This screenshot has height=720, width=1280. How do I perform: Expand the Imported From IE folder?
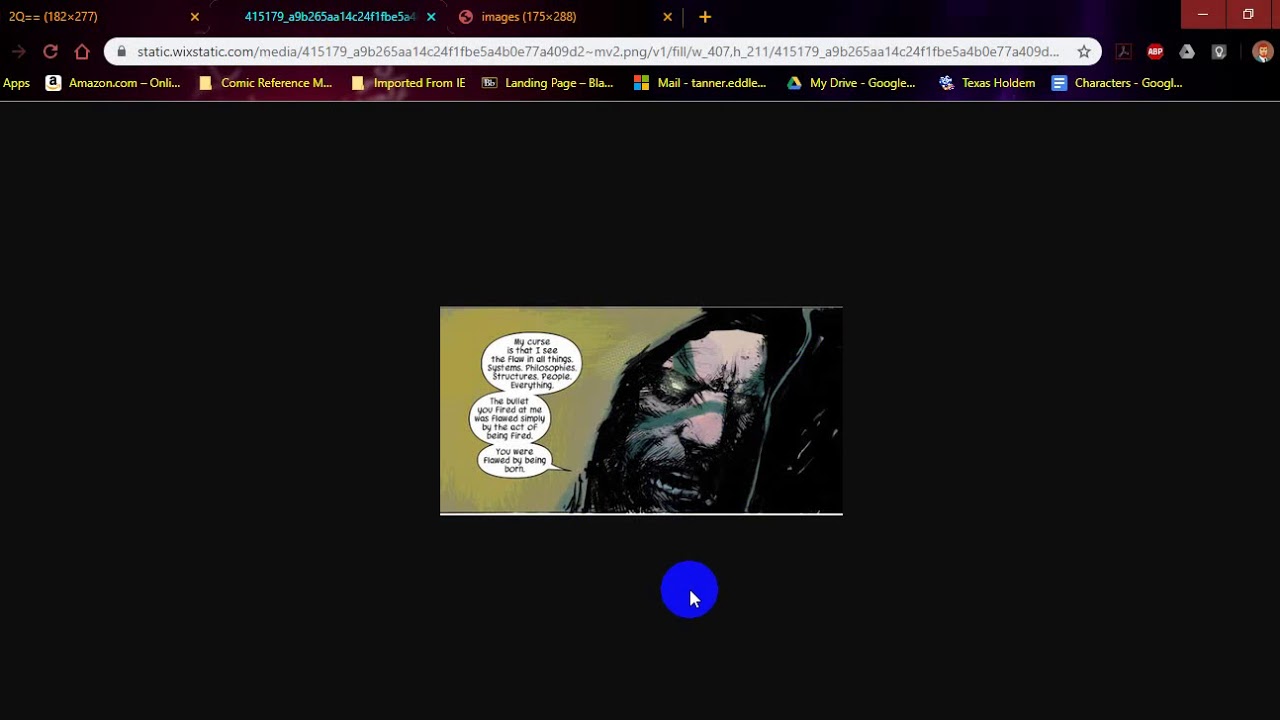pos(409,83)
